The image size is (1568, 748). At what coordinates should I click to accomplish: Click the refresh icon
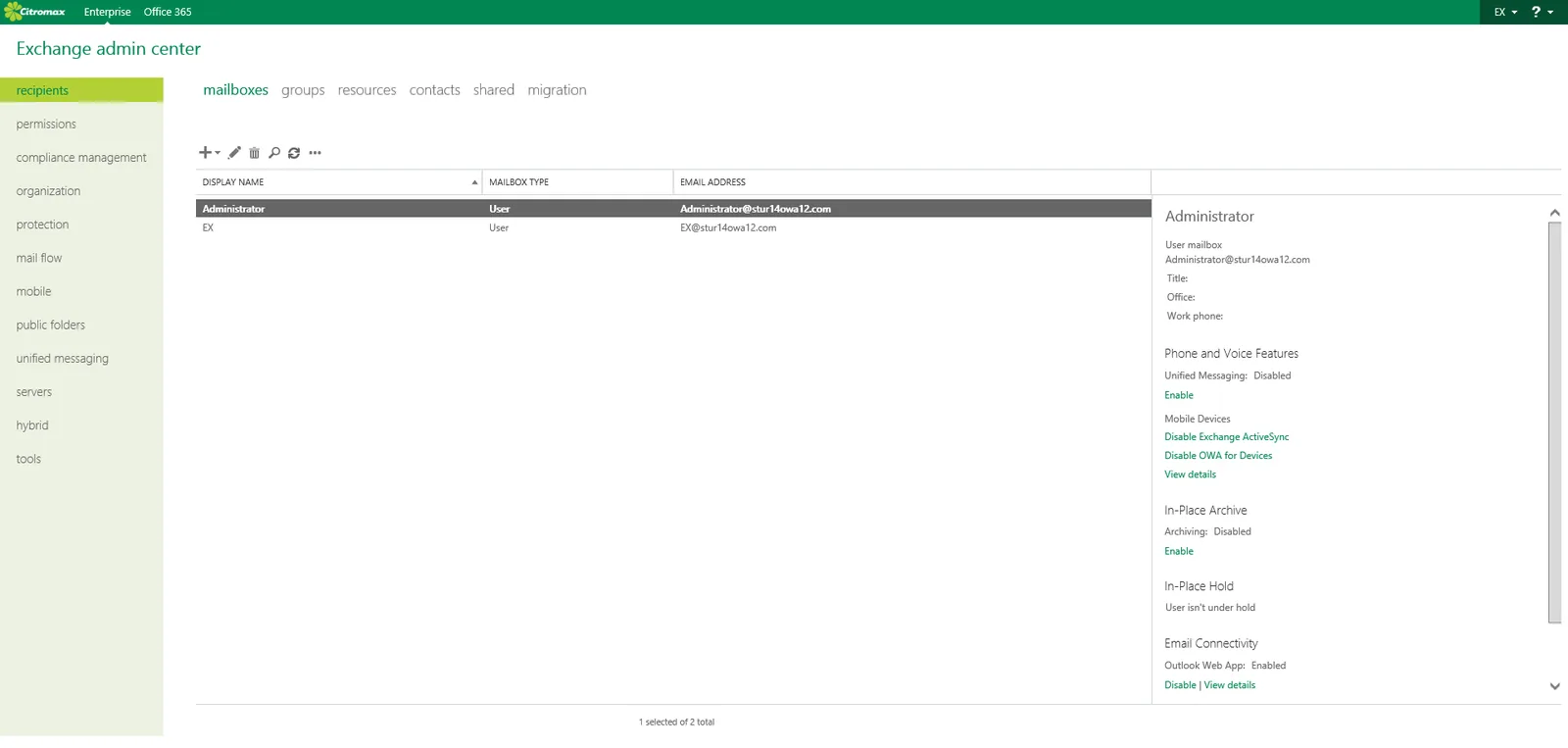pos(294,153)
